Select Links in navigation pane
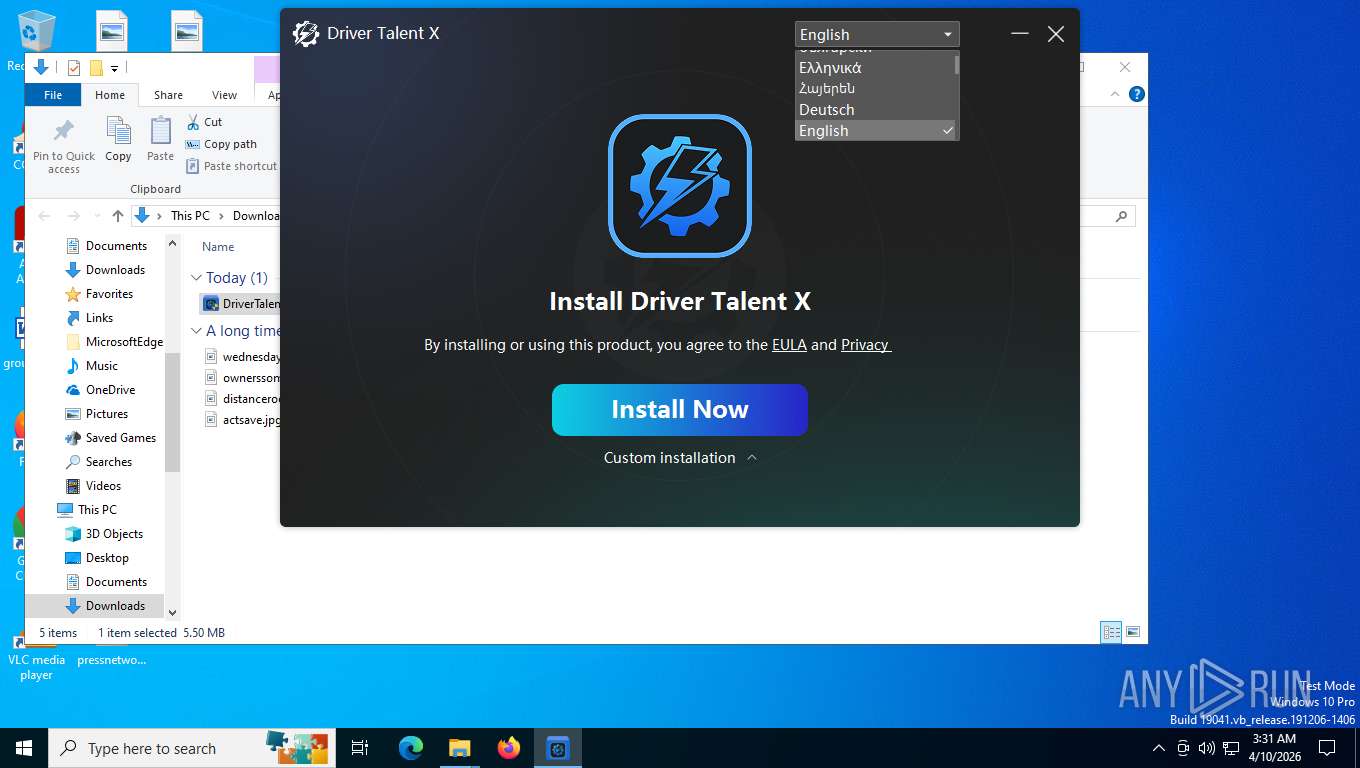1360x768 pixels. coord(99,318)
